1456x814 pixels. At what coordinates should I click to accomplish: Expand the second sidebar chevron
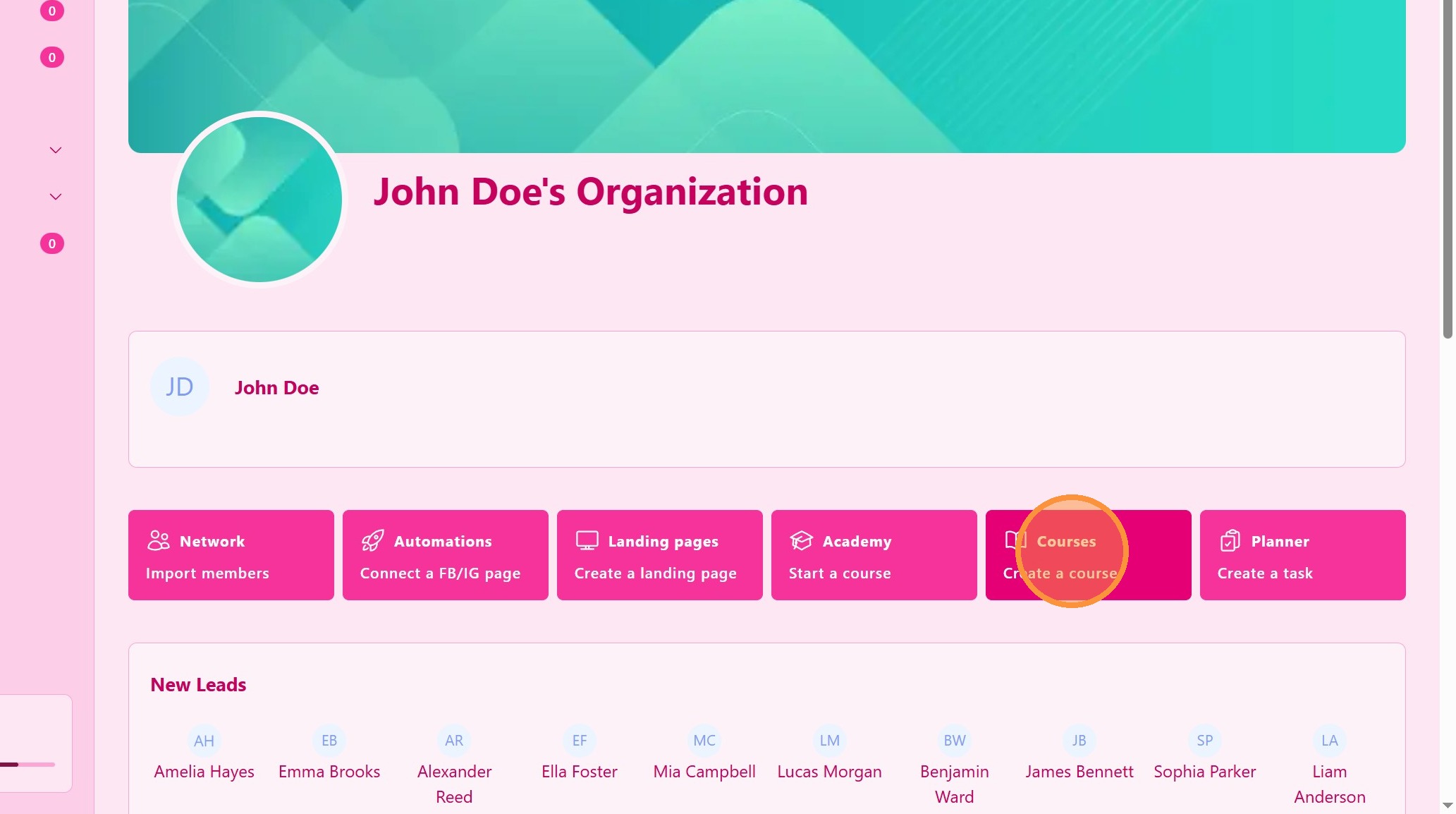coord(56,197)
